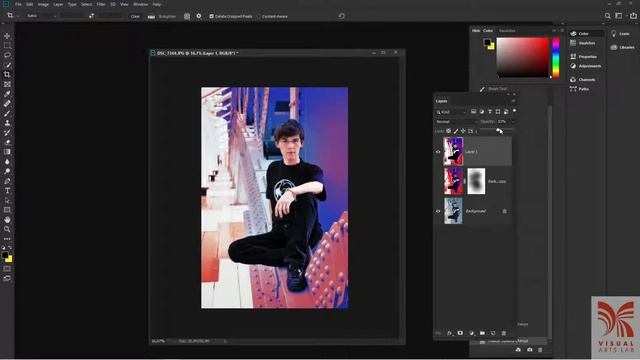
Task: Hide Layer 1 using eye icon
Action: point(438,152)
